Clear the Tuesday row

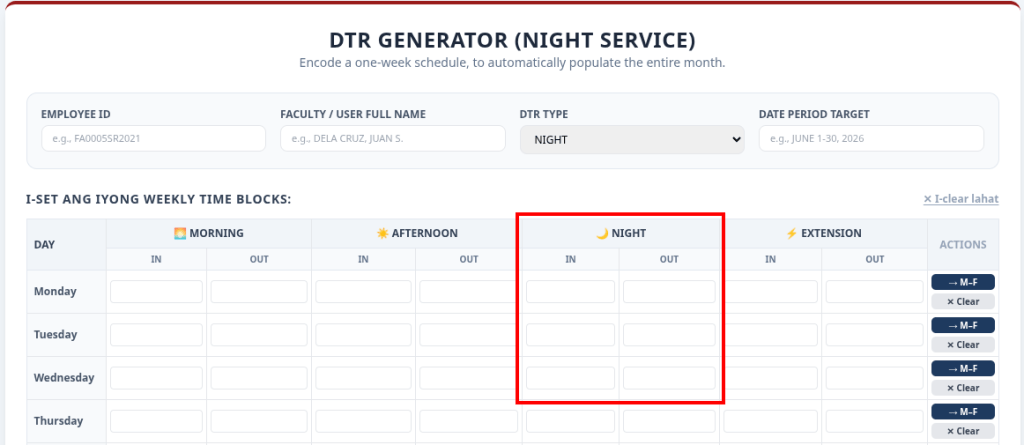(x=963, y=344)
